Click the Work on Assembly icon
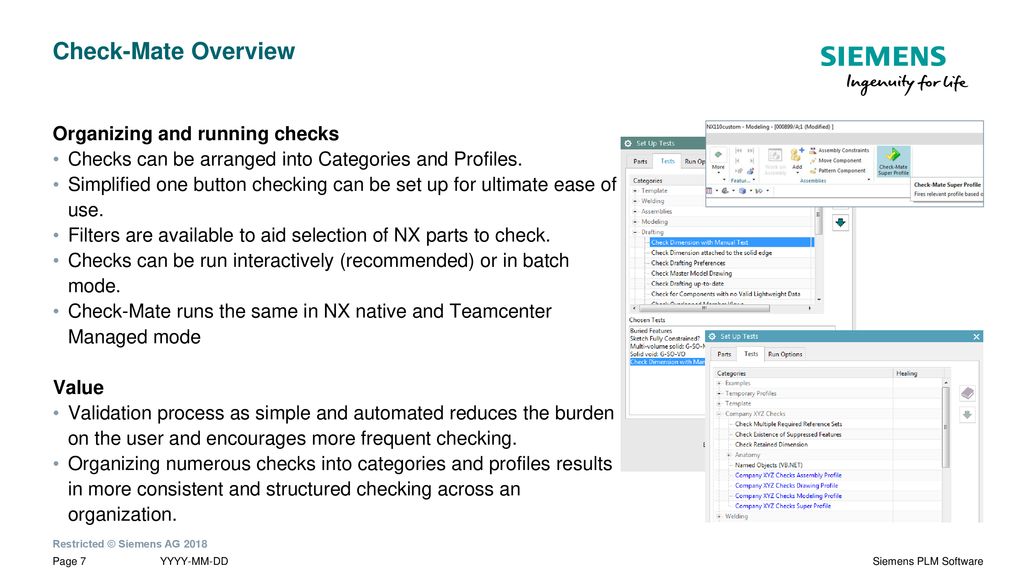Screen dimensions: 1024x576 775,155
